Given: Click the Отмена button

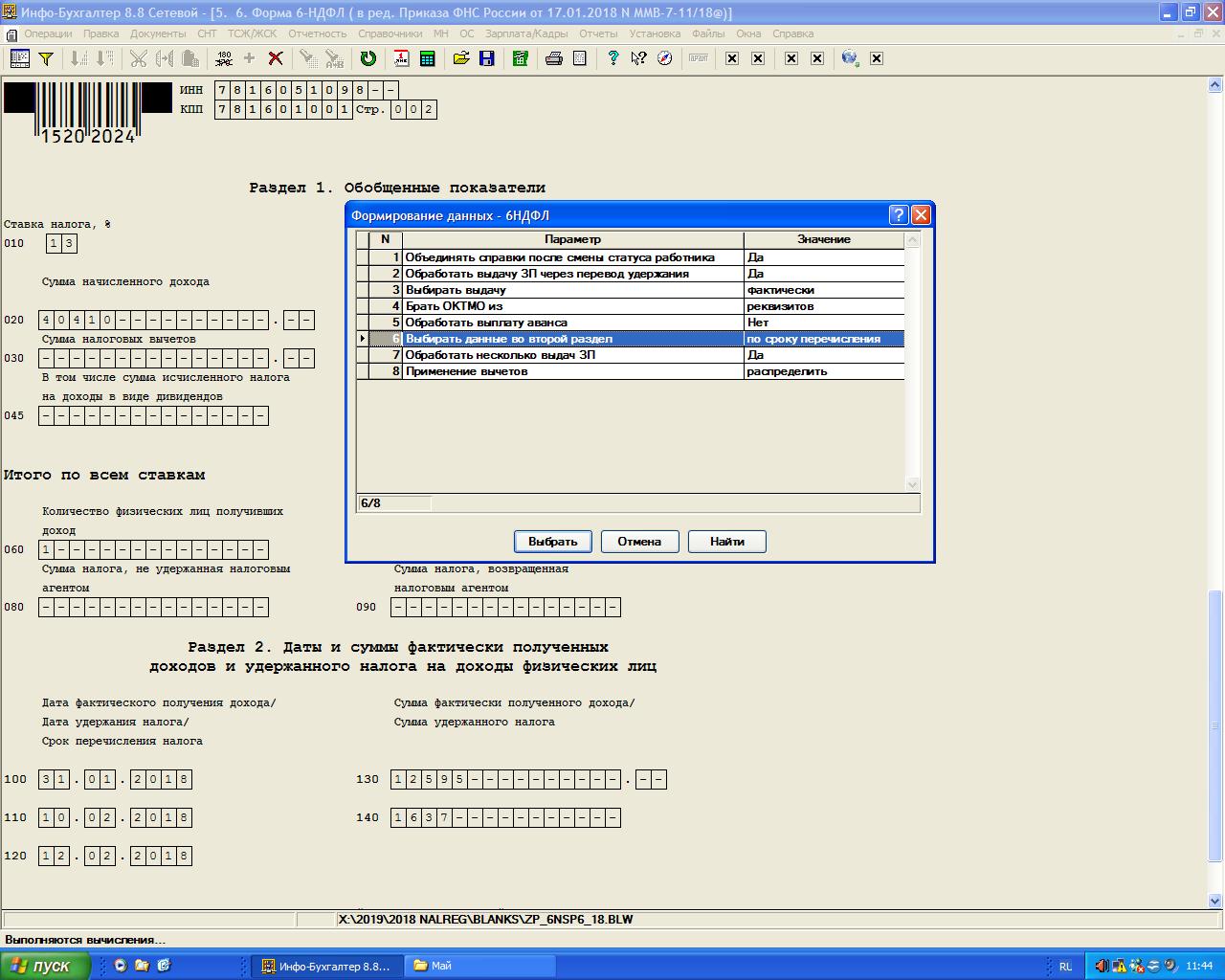Looking at the screenshot, I should [639, 542].
